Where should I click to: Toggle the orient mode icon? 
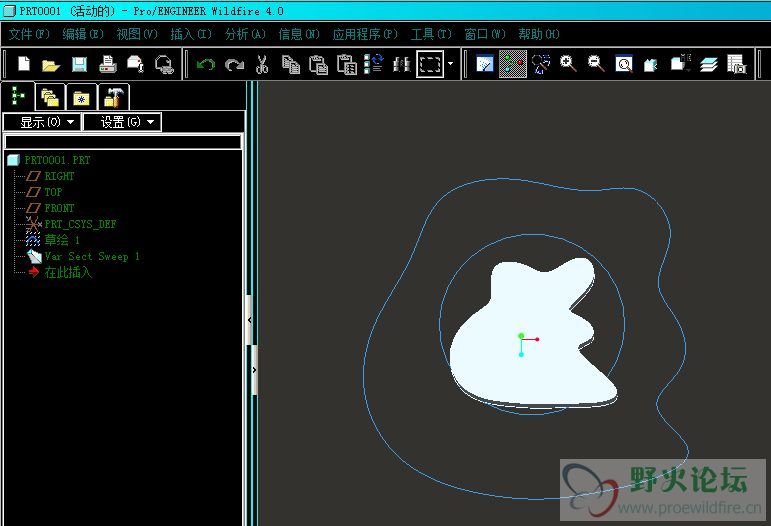pyautogui.click(x=540, y=64)
